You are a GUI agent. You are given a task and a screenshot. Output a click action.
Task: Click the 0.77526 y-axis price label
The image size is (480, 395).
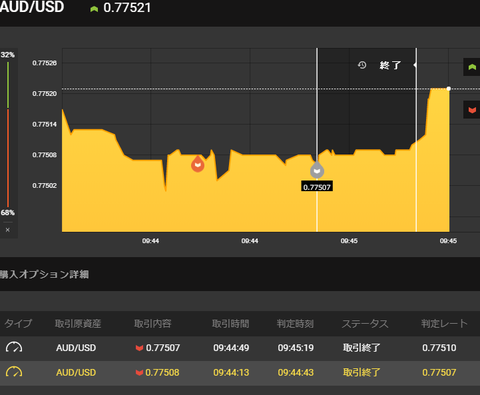pos(44,63)
